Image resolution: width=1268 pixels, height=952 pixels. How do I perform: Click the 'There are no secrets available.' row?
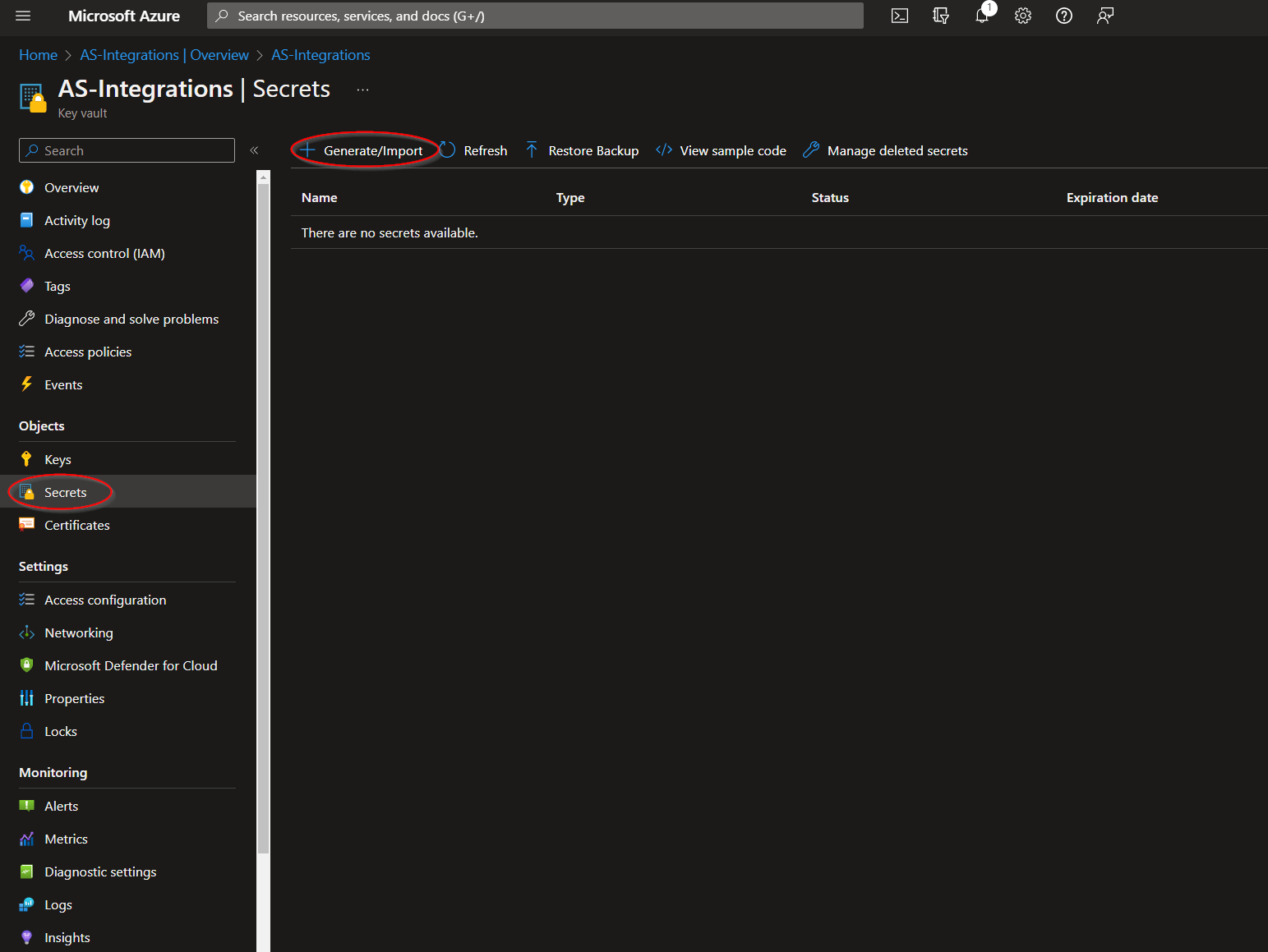click(x=779, y=232)
